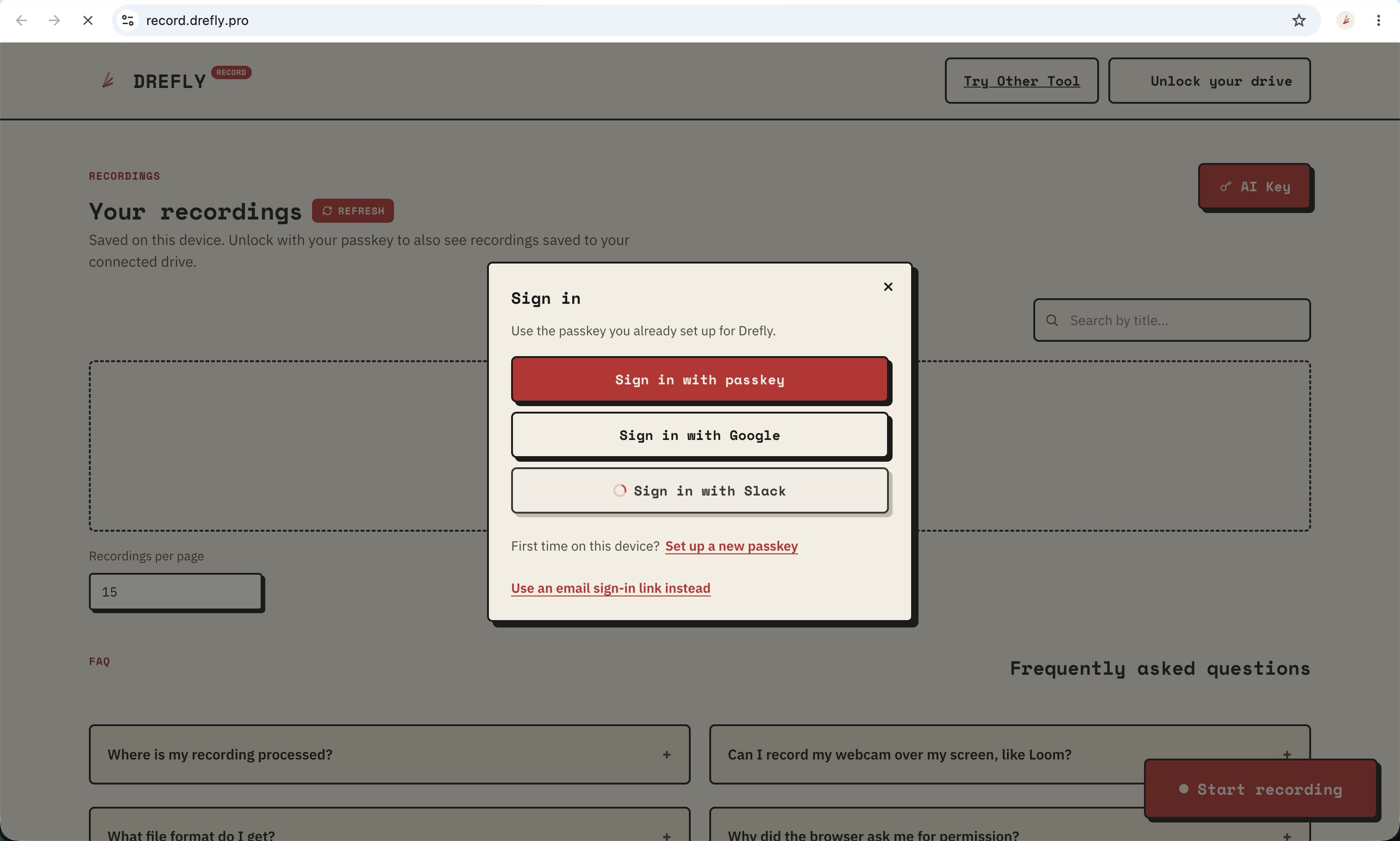Image resolution: width=1400 pixels, height=841 pixels.
Task: Open Chrome three-dot menu
Action: tap(1378, 20)
